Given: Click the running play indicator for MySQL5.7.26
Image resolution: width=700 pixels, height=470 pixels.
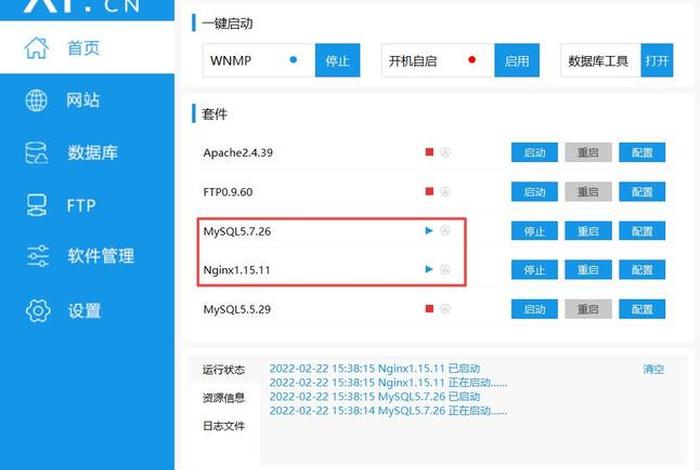Looking at the screenshot, I should [x=429, y=231].
